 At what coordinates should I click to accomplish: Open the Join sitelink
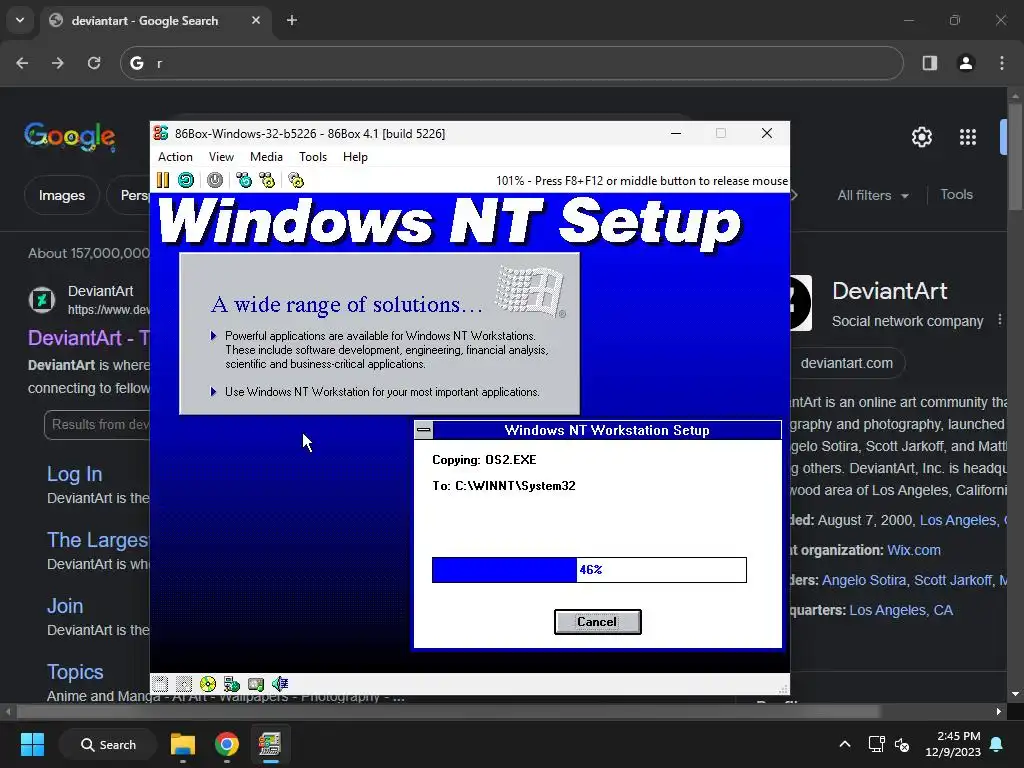pos(65,606)
